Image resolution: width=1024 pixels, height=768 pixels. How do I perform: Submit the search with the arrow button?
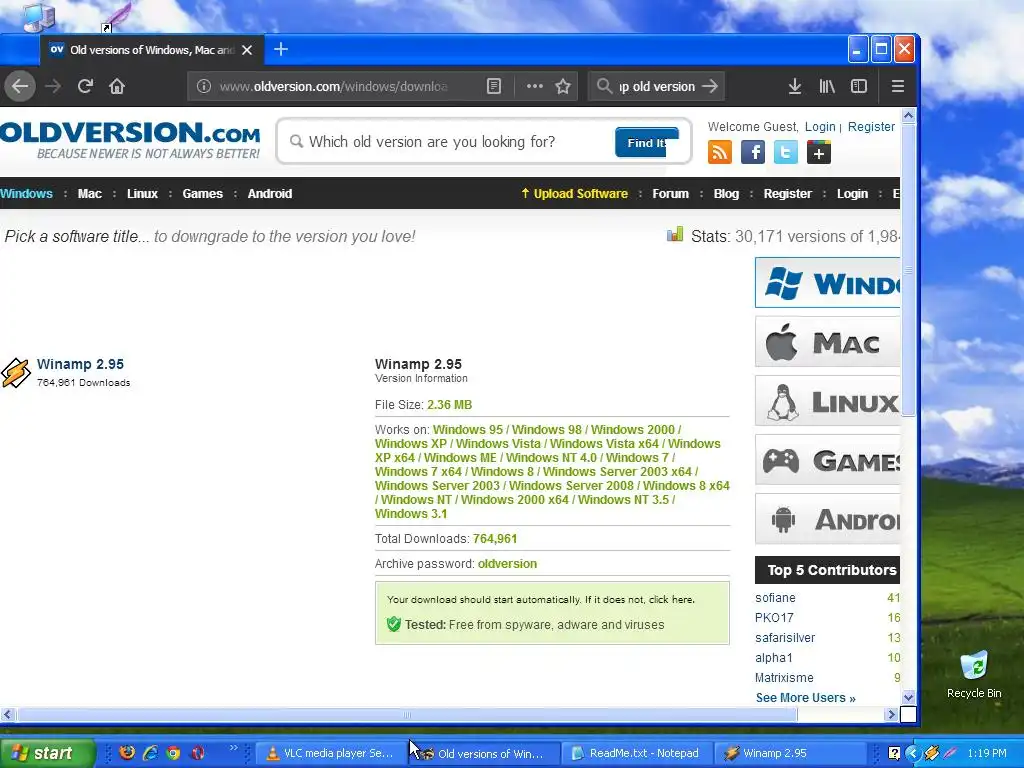[710, 86]
